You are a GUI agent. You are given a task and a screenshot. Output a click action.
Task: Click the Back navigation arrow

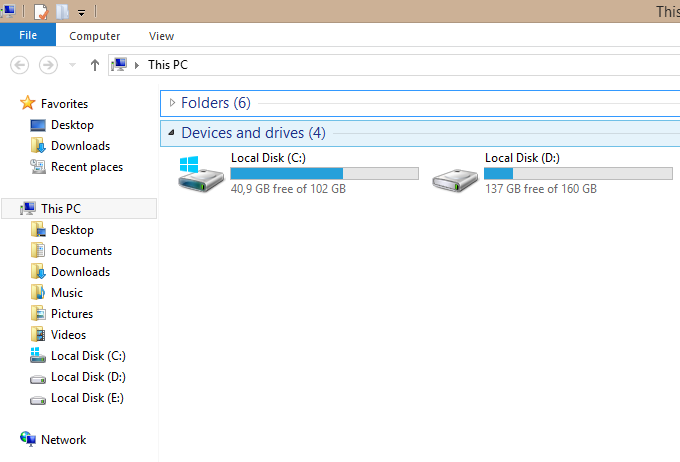click(x=20, y=65)
